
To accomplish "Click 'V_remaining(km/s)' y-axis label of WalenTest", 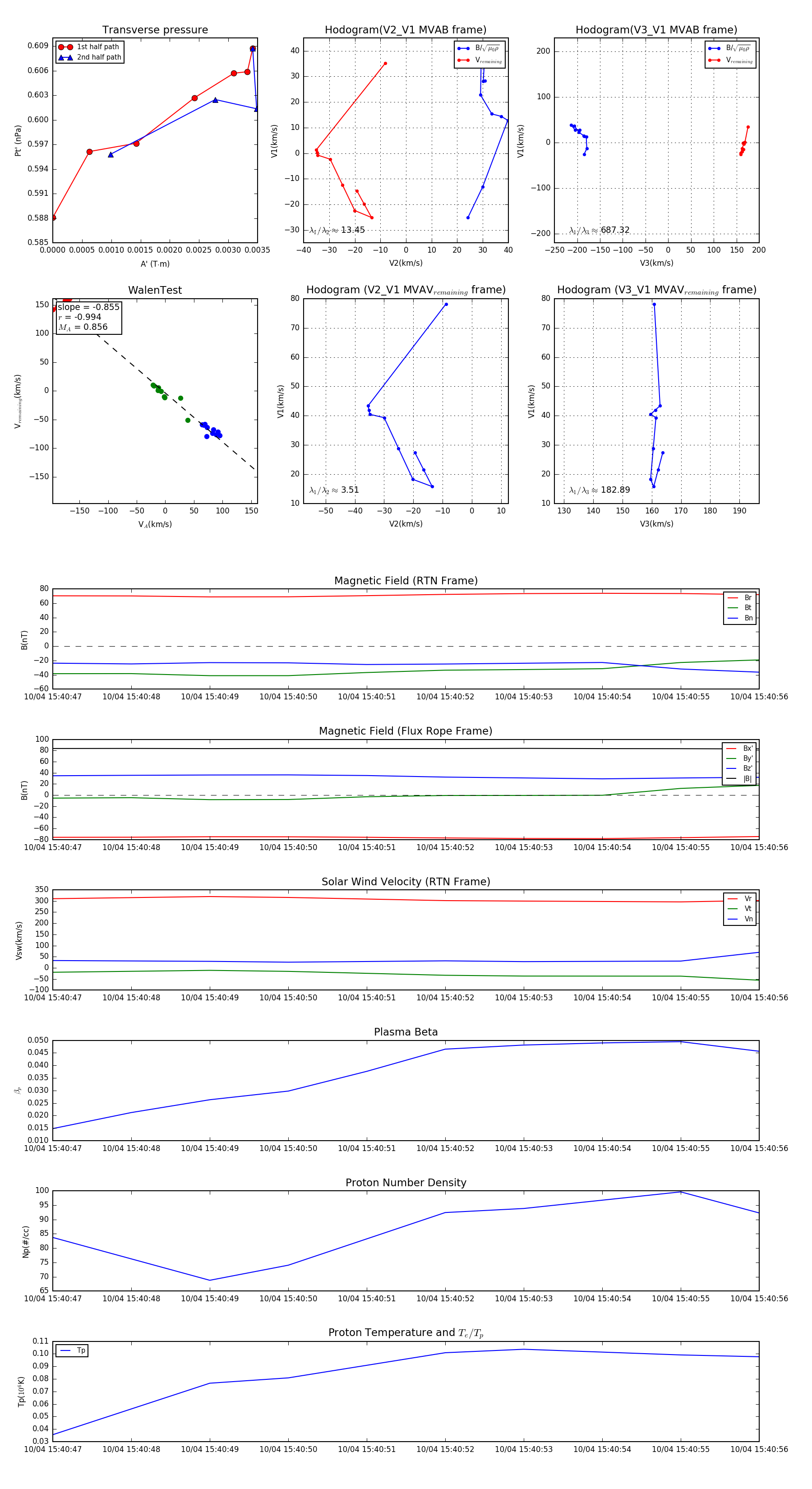I will pos(18,401).
